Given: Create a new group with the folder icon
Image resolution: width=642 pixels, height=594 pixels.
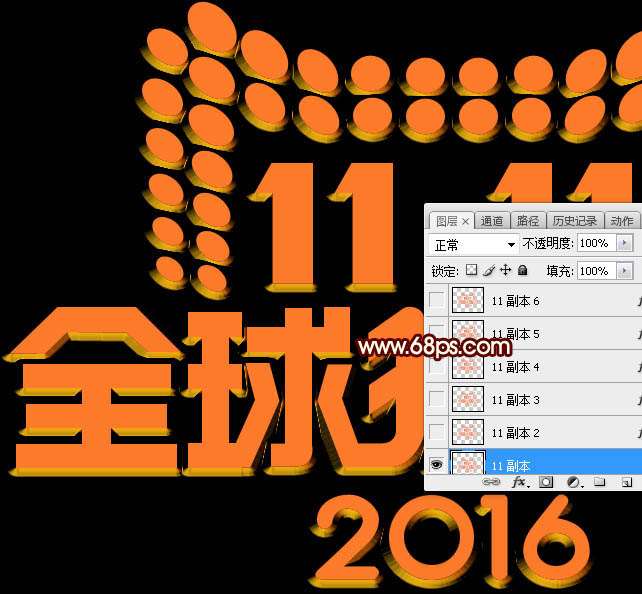Looking at the screenshot, I should point(600,482).
